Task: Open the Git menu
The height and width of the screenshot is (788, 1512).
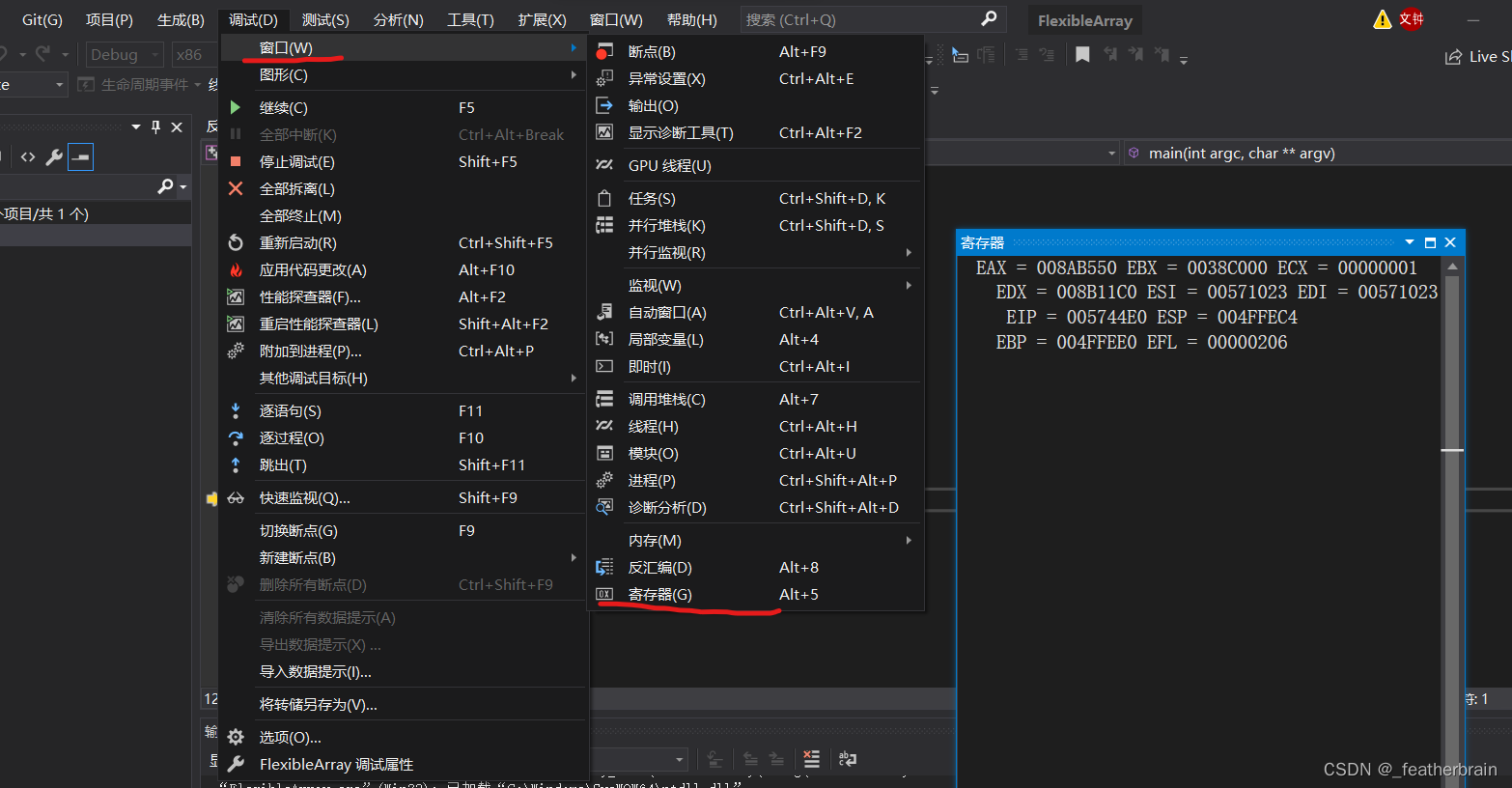Action: click(42, 19)
